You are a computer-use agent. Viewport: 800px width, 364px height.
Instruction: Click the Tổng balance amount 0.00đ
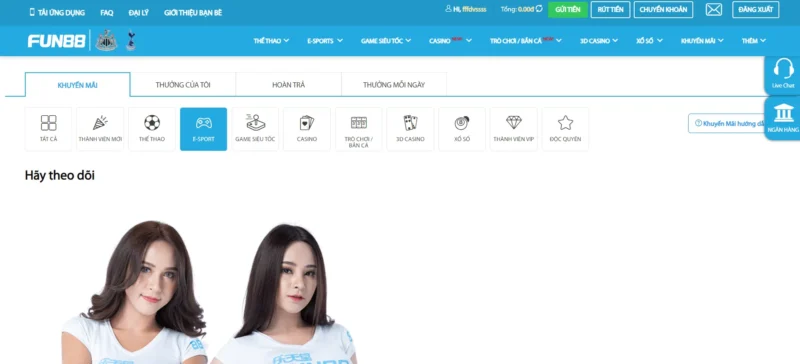pyautogui.click(x=526, y=9)
